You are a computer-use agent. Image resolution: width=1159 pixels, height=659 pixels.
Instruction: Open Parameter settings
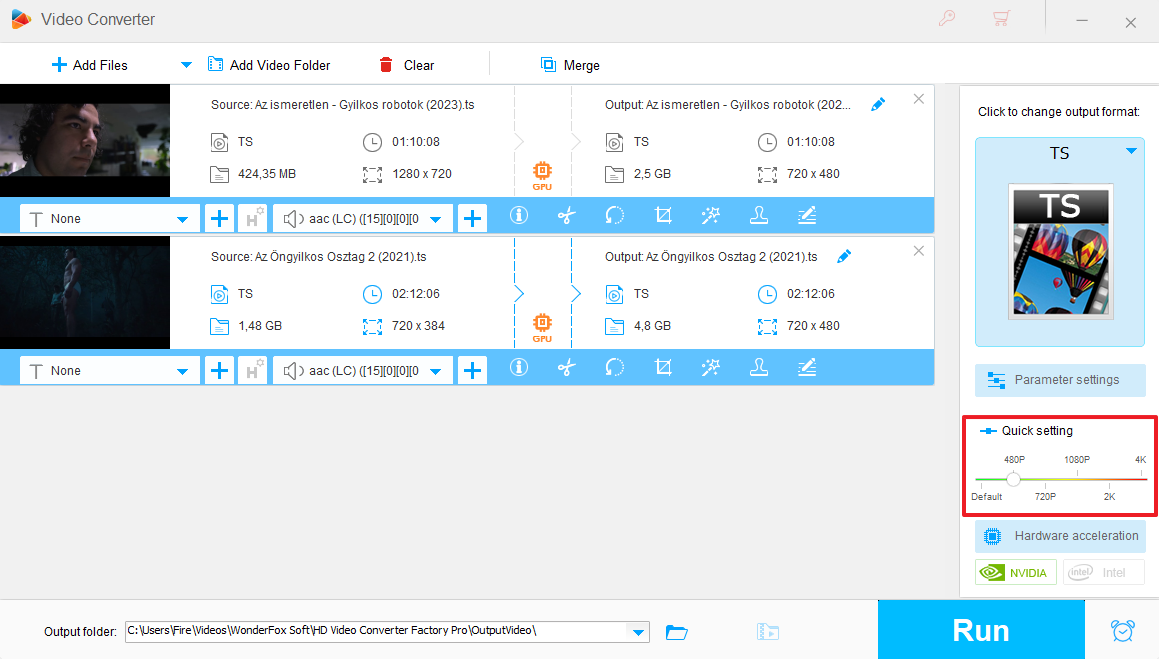[1060, 380]
